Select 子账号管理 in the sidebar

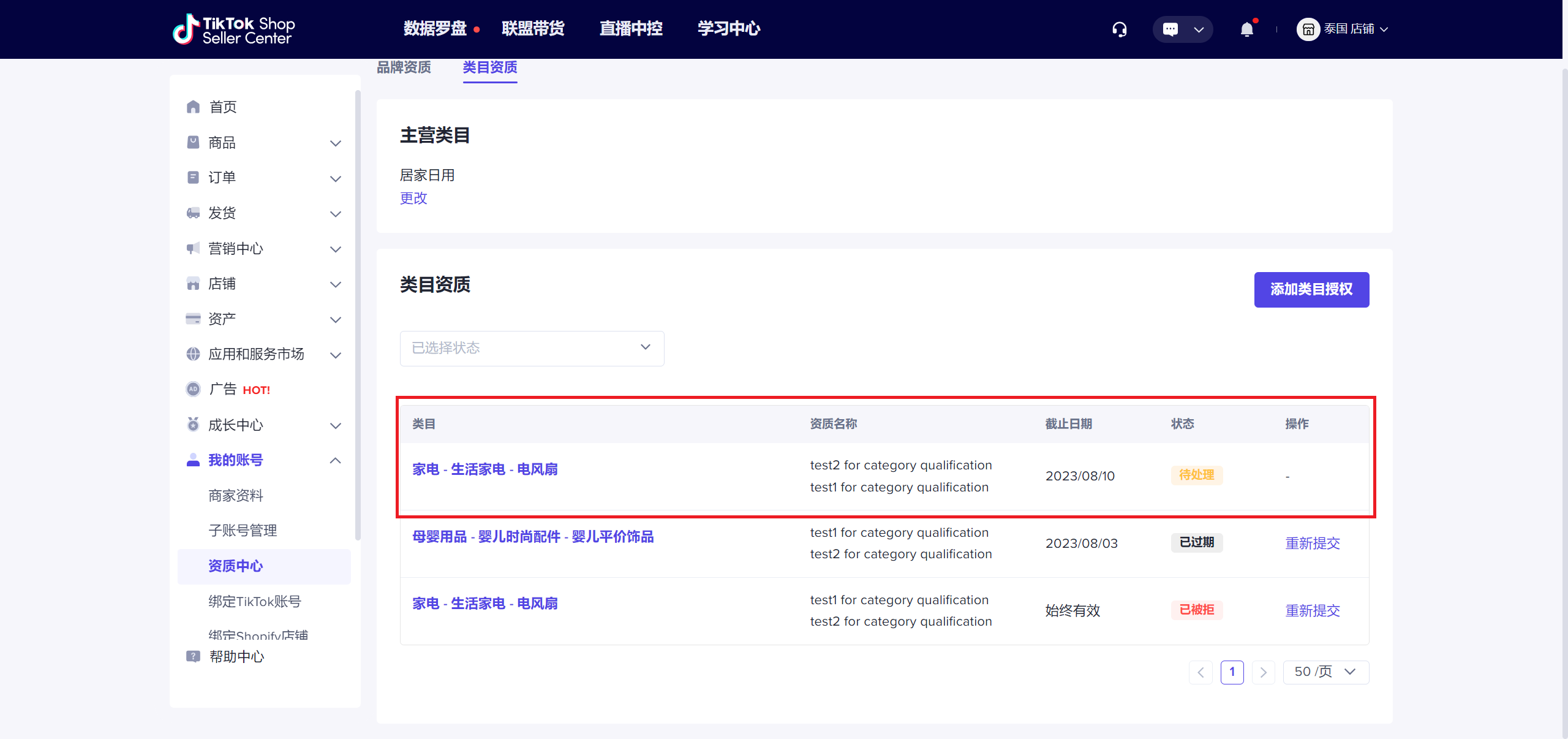coord(243,531)
